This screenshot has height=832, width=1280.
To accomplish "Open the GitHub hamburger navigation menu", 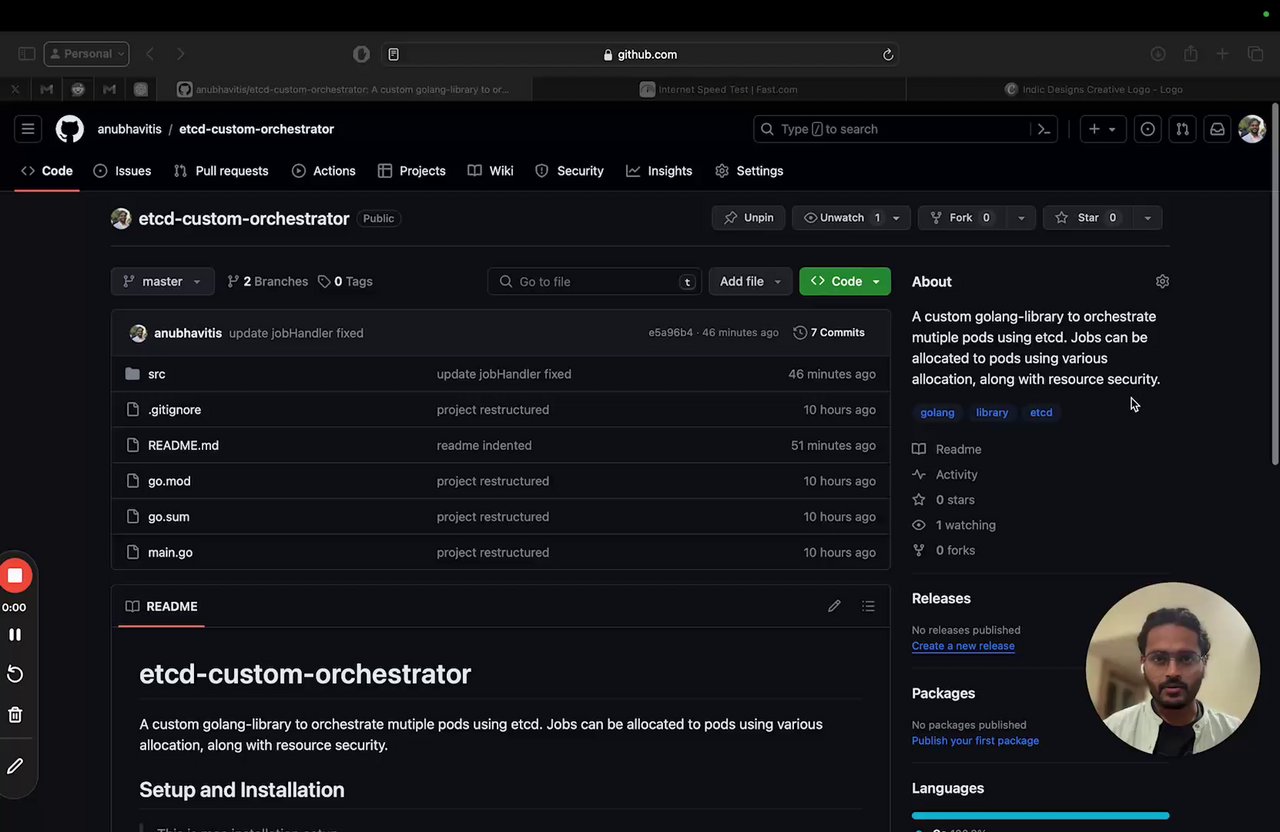I will pos(28,129).
